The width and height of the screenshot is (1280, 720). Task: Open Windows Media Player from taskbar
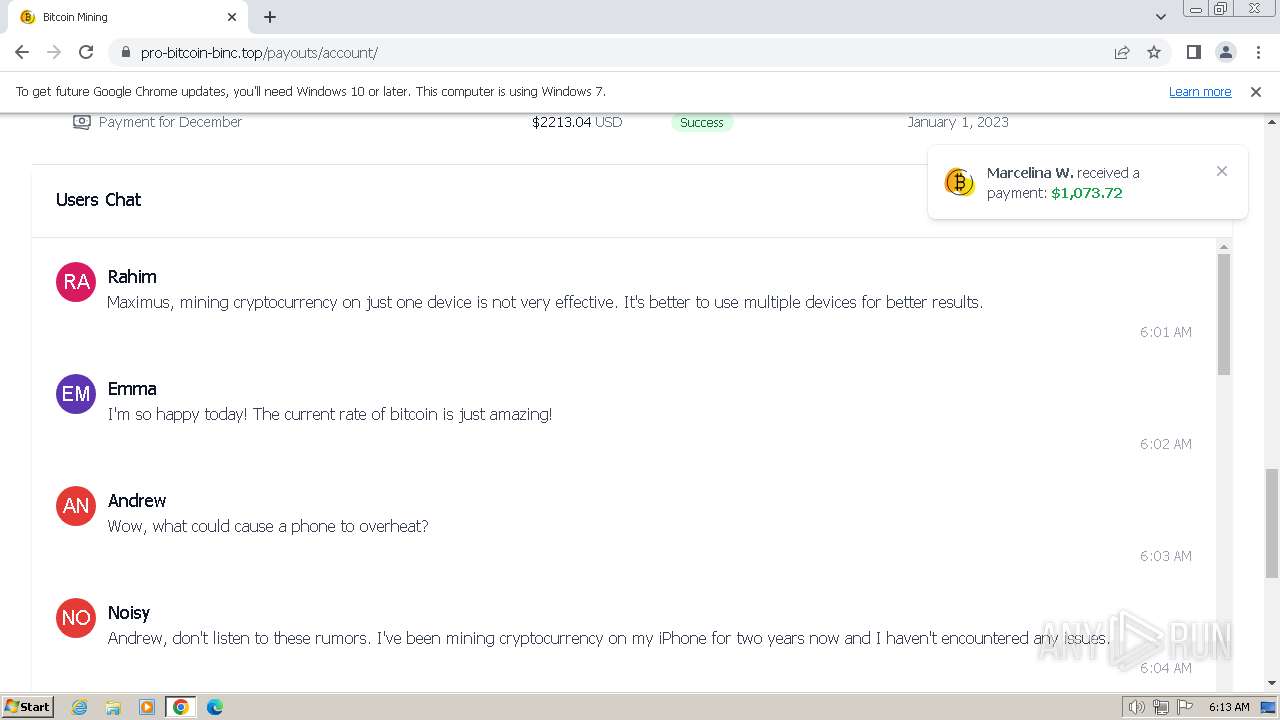point(147,707)
